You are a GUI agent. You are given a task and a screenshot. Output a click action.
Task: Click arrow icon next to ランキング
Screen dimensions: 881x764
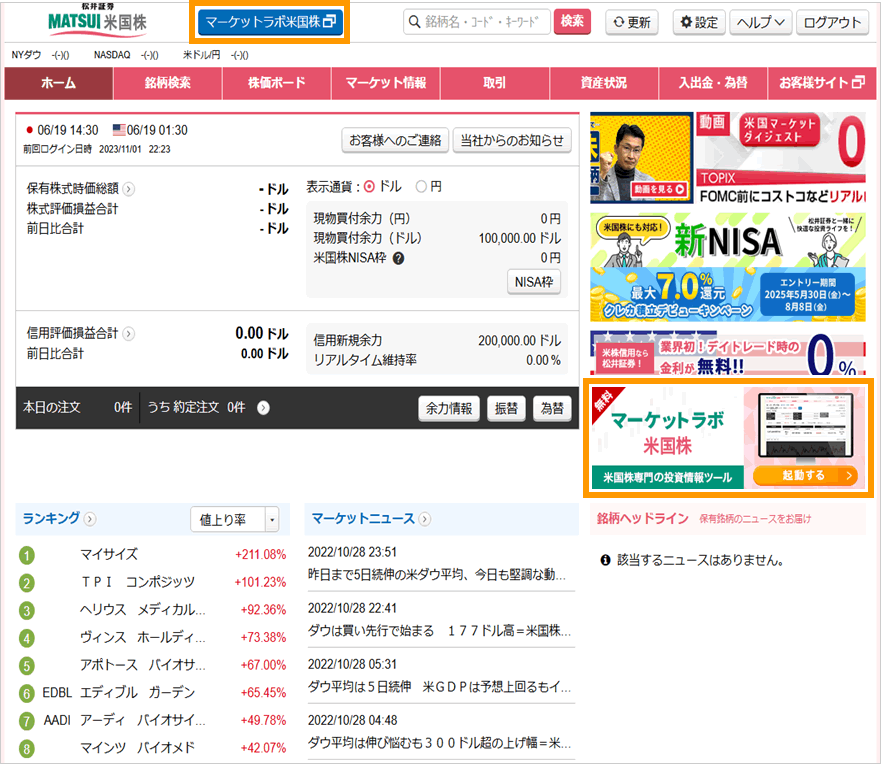(90, 519)
